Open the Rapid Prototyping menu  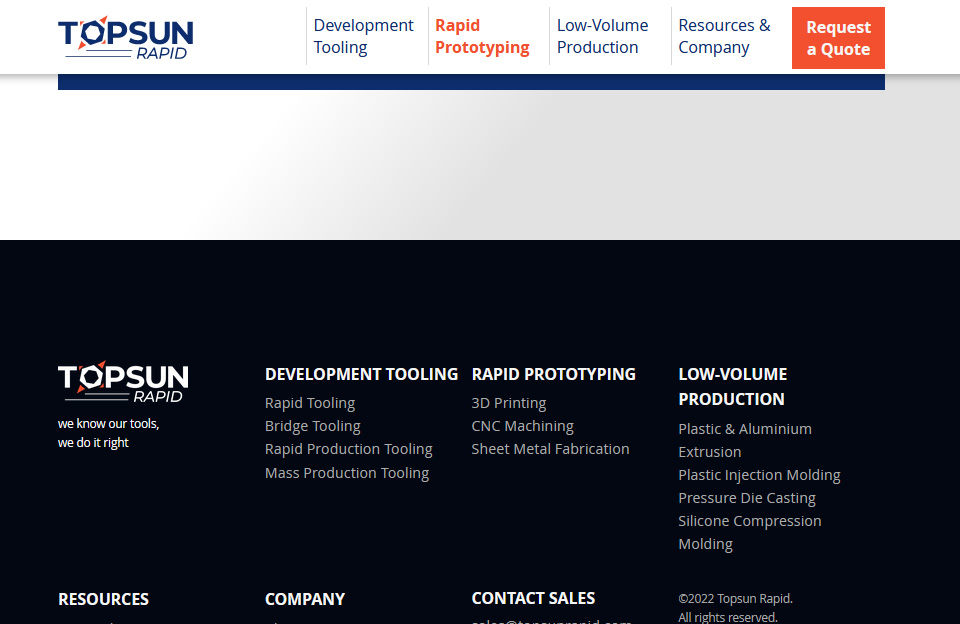[x=482, y=36]
